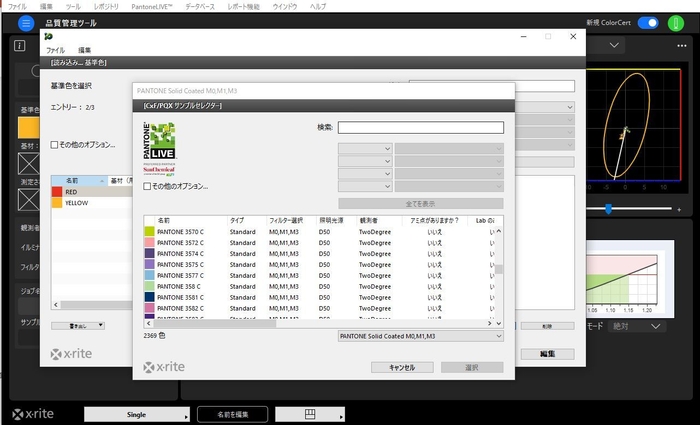Expand the PANTONE Solid Coated library dropdown

pos(420,336)
